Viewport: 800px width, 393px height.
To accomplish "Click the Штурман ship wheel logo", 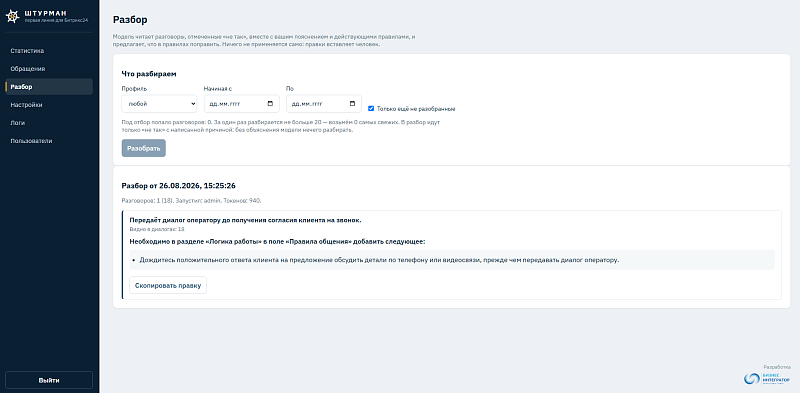I will point(13,16).
